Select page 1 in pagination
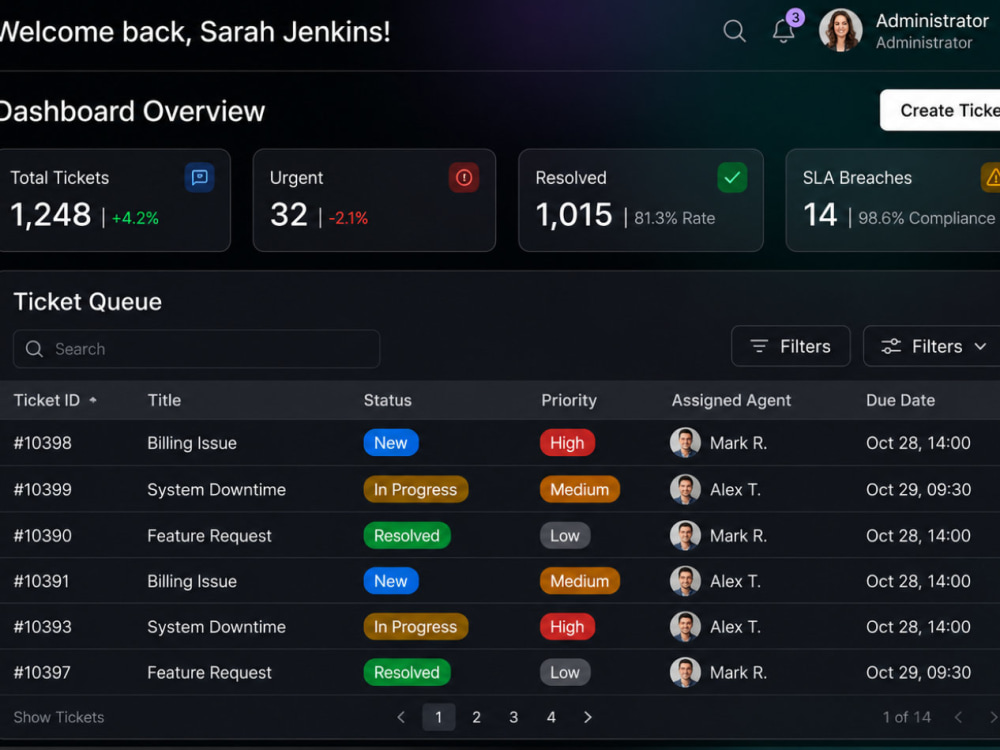The image size is (1000, 750). coord(439,717)
